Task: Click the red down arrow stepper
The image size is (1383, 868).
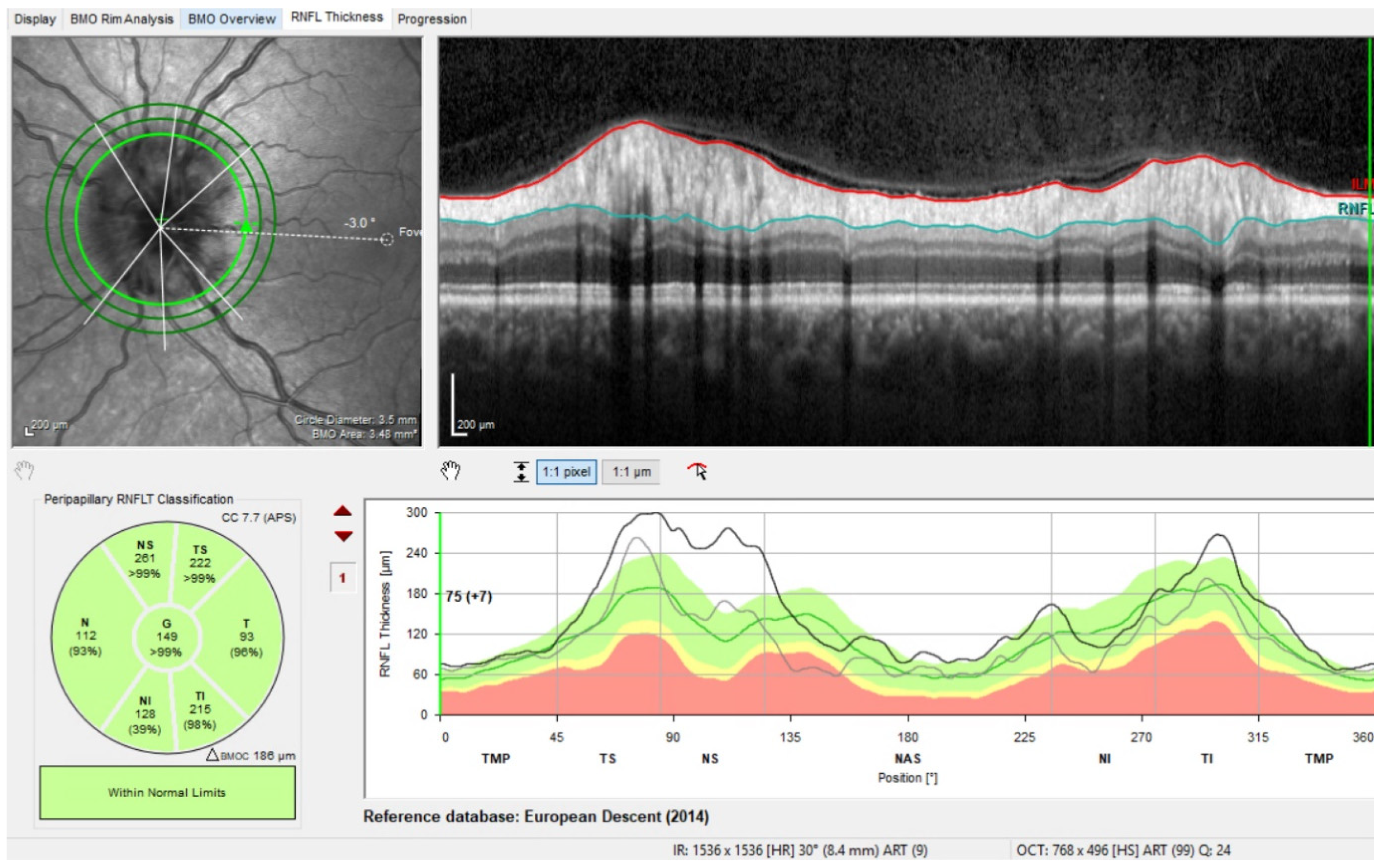Action: [x=343, y=536]
